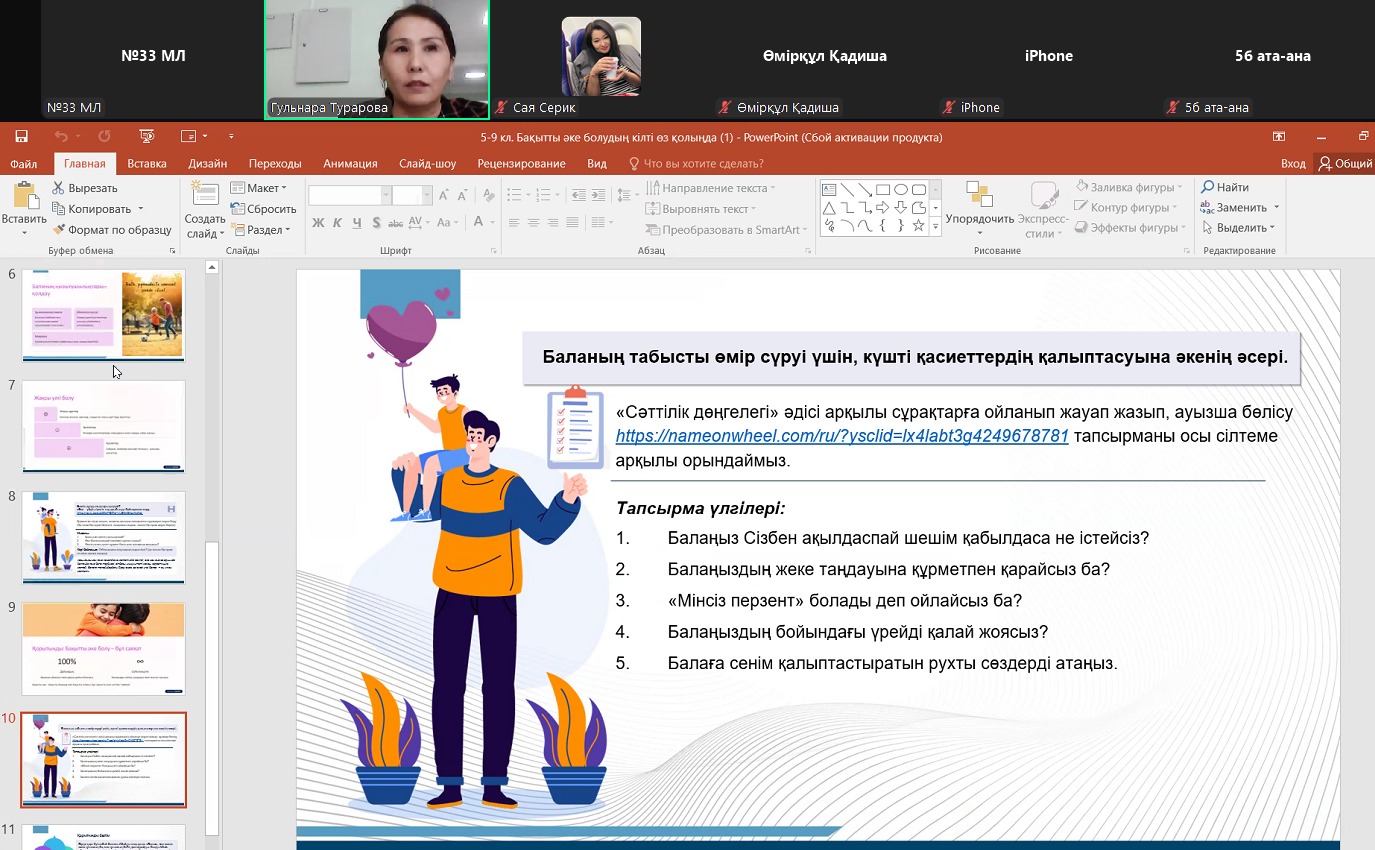Switch to the Вставка ribbon tab

tap(147, 164)
